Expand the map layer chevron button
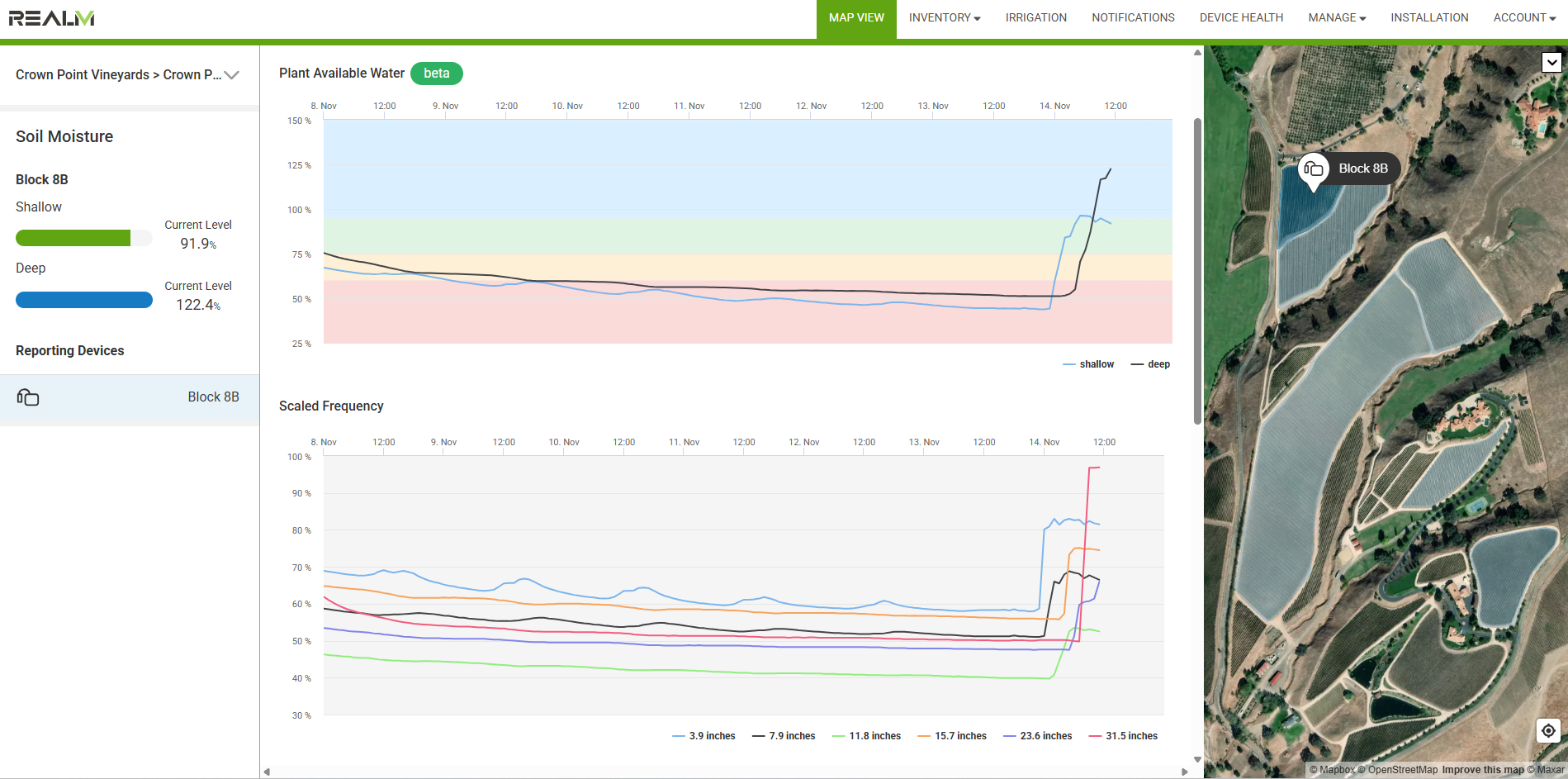 (x=1551, y=62)
